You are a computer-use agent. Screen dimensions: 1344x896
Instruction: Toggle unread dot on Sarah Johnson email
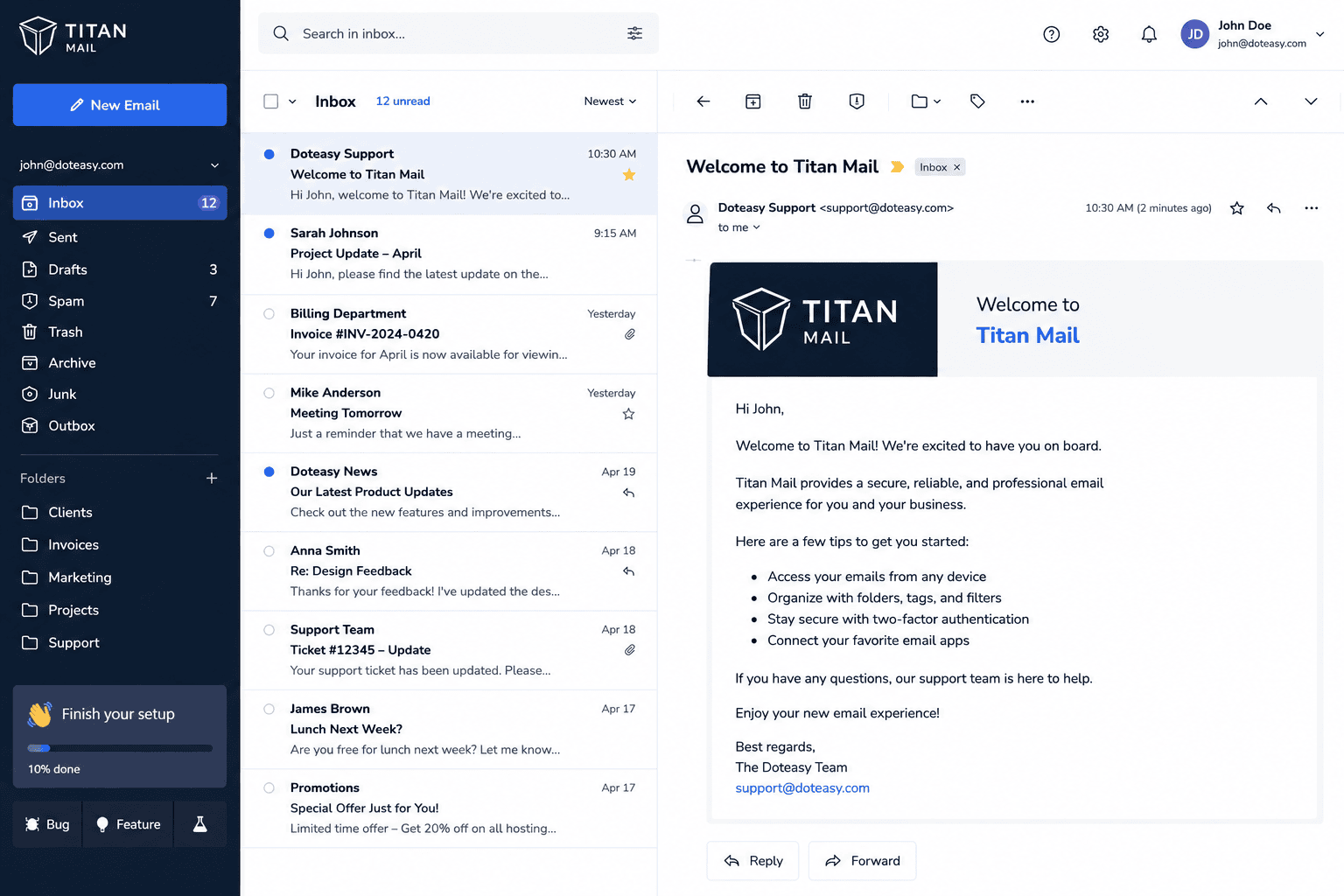tap(269, 234)
